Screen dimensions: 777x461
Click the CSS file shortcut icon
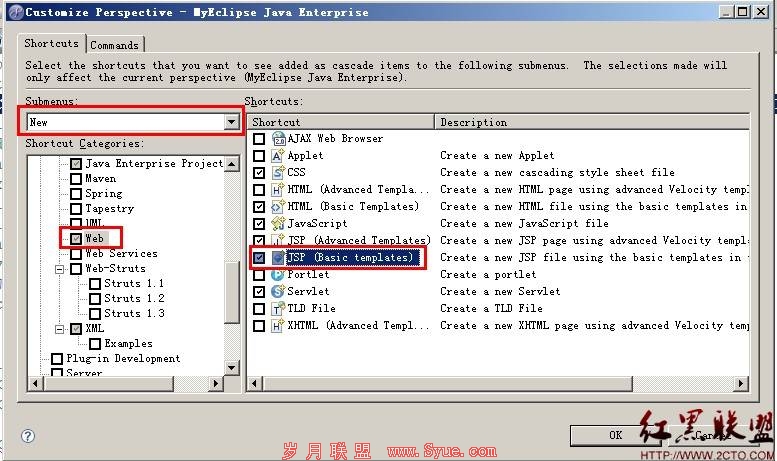click(x=278, y=173)
